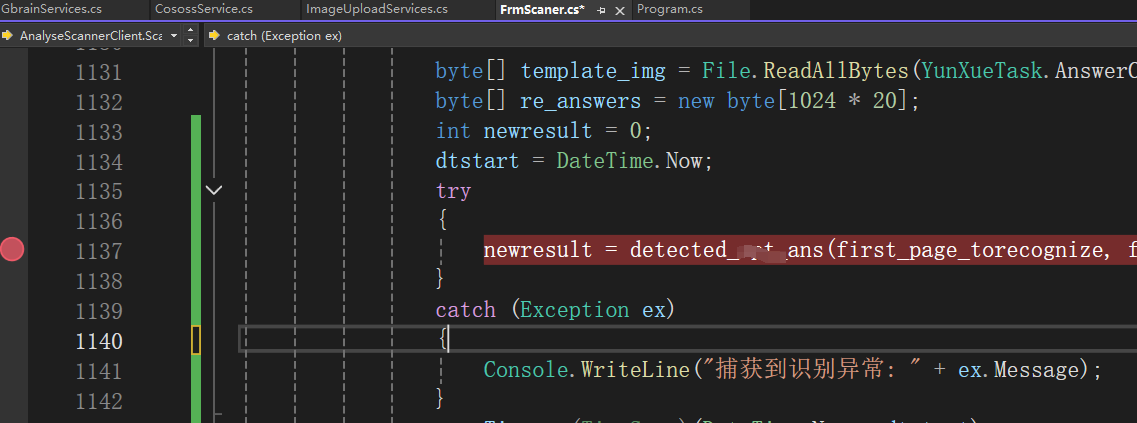
Task: Click the try keyword
Action: (x=453, y=192)
